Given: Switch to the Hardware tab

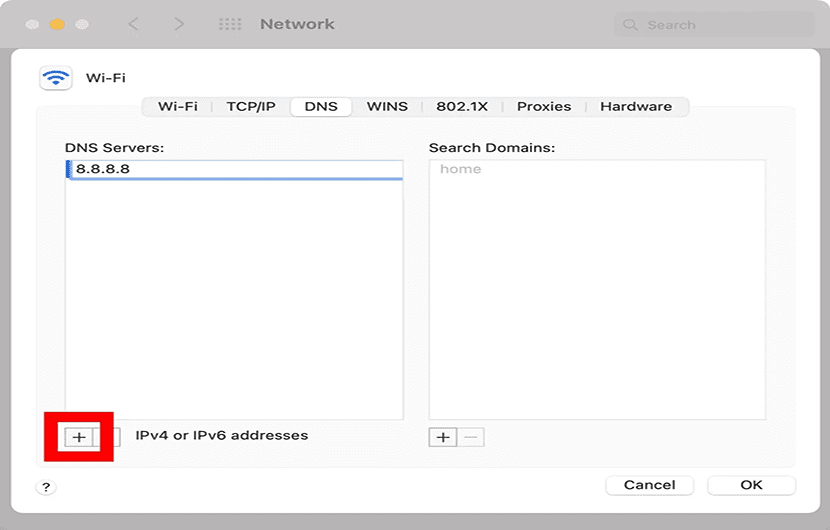Looking at the screenshot, I should [636, 106].
